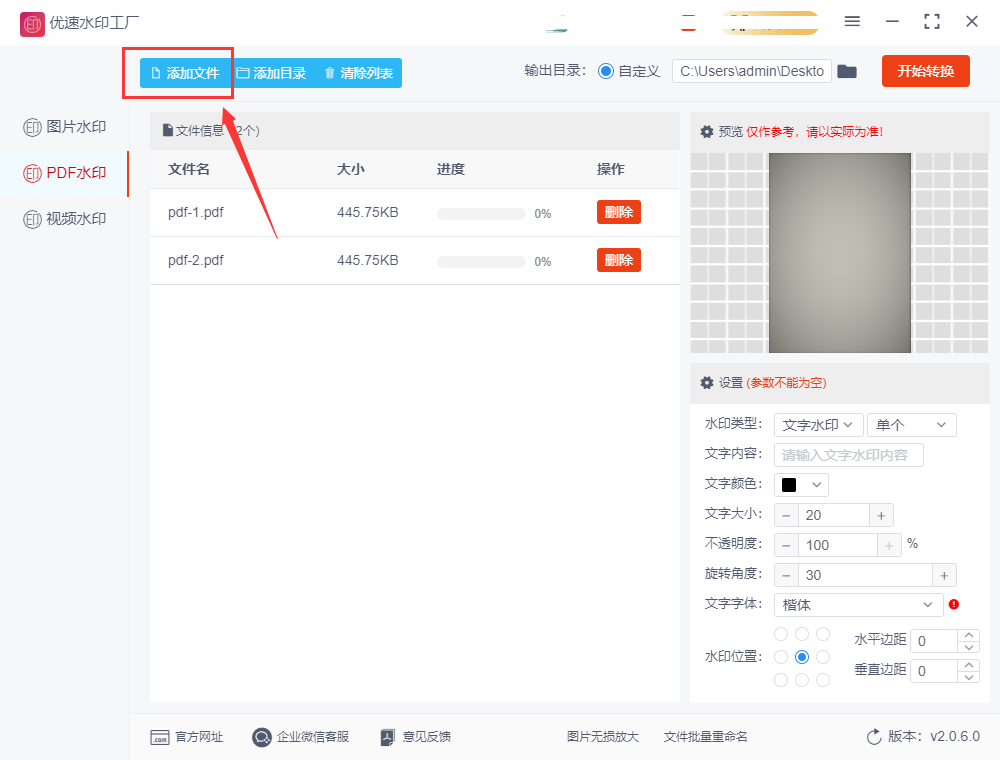The image size is (1000, 760).
Task: Click the PDF preview thumbnail
Action: pos(840,252)
